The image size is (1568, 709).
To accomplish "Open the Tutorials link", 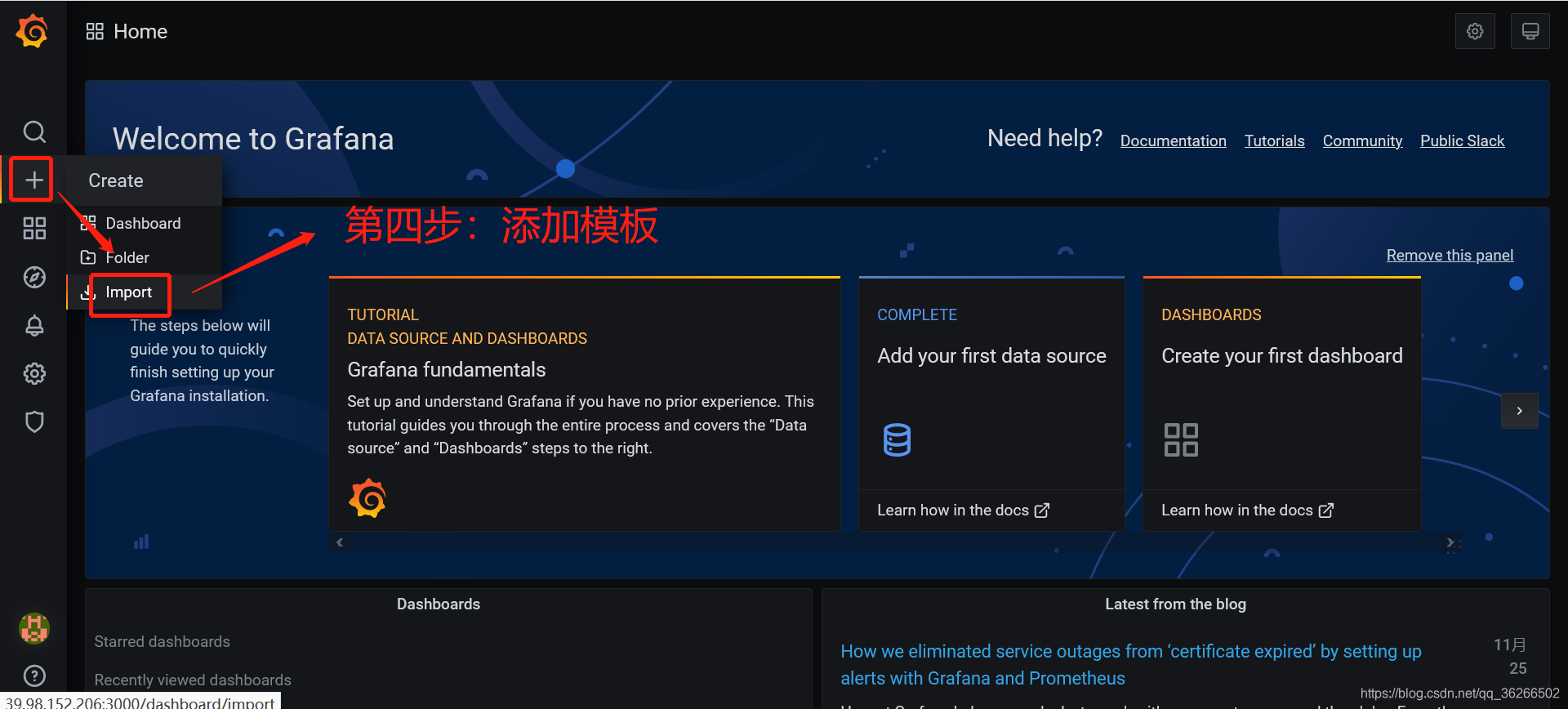I will click(1274, 140).
